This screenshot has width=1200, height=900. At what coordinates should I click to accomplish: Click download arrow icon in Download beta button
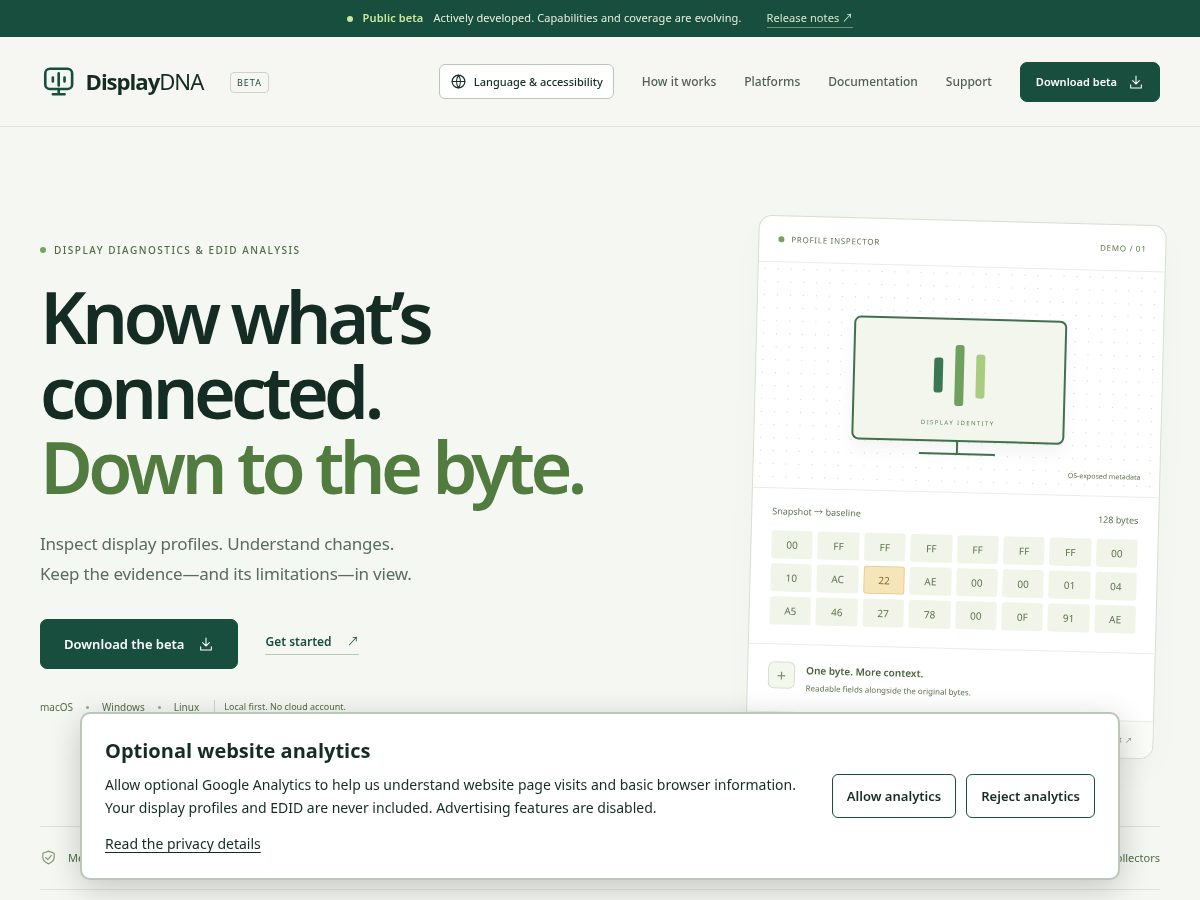(x=1136, y=82)
